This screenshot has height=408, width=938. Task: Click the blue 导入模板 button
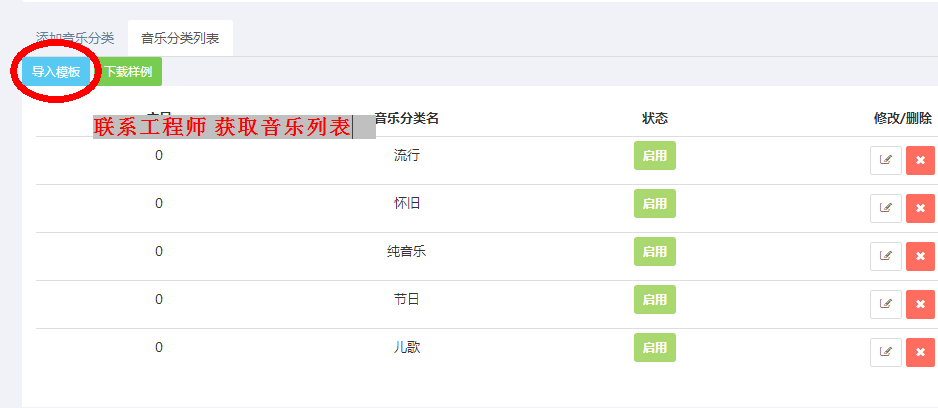56,72
